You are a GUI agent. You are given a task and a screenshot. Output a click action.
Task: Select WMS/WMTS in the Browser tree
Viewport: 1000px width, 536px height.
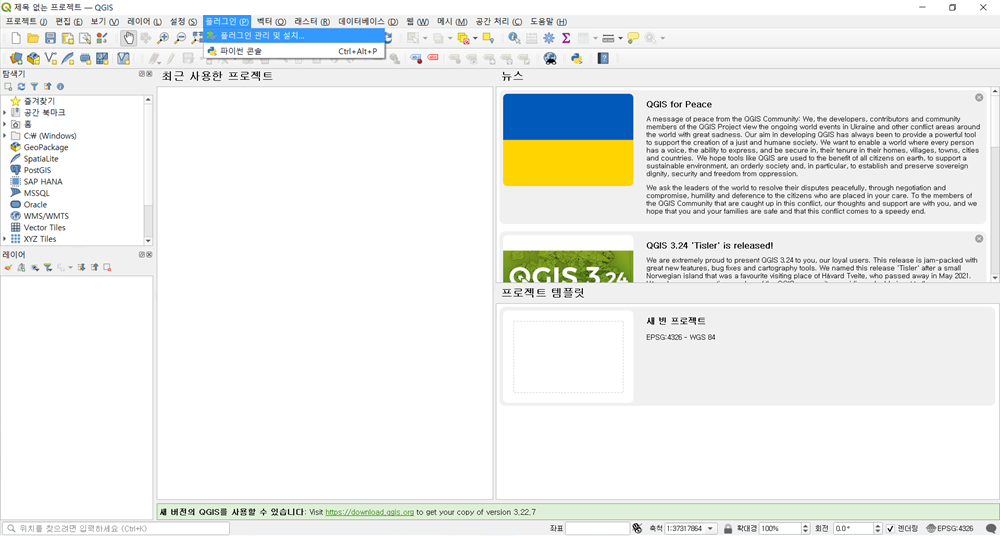coord(45,216)
